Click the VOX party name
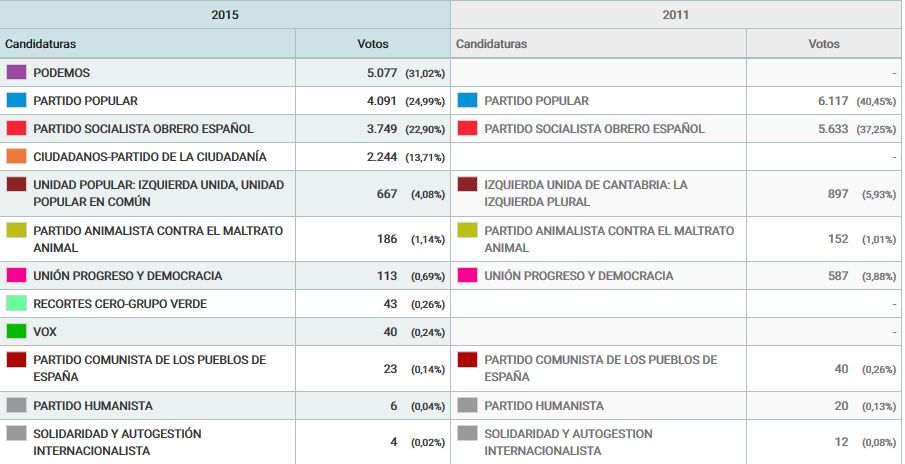 pyautogui.click(x=46, y=332)
